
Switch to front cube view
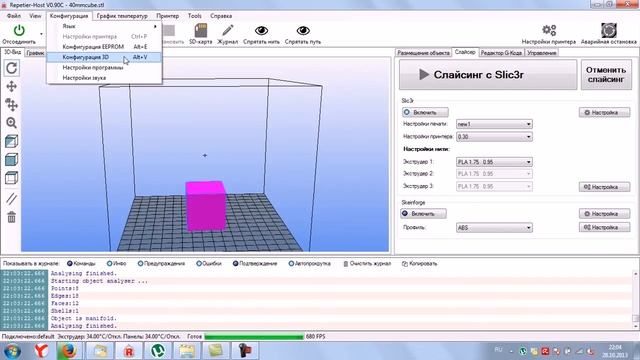(x=11, y=160)
